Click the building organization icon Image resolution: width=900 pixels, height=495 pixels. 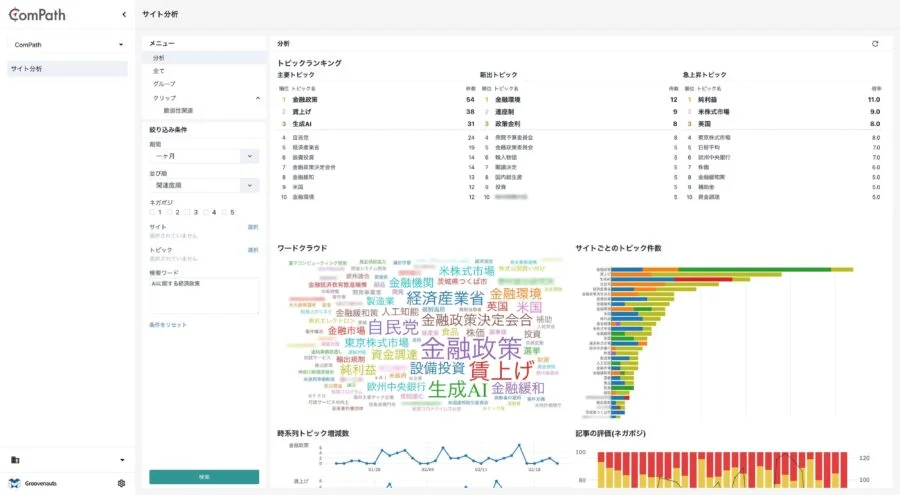point(15,459)
